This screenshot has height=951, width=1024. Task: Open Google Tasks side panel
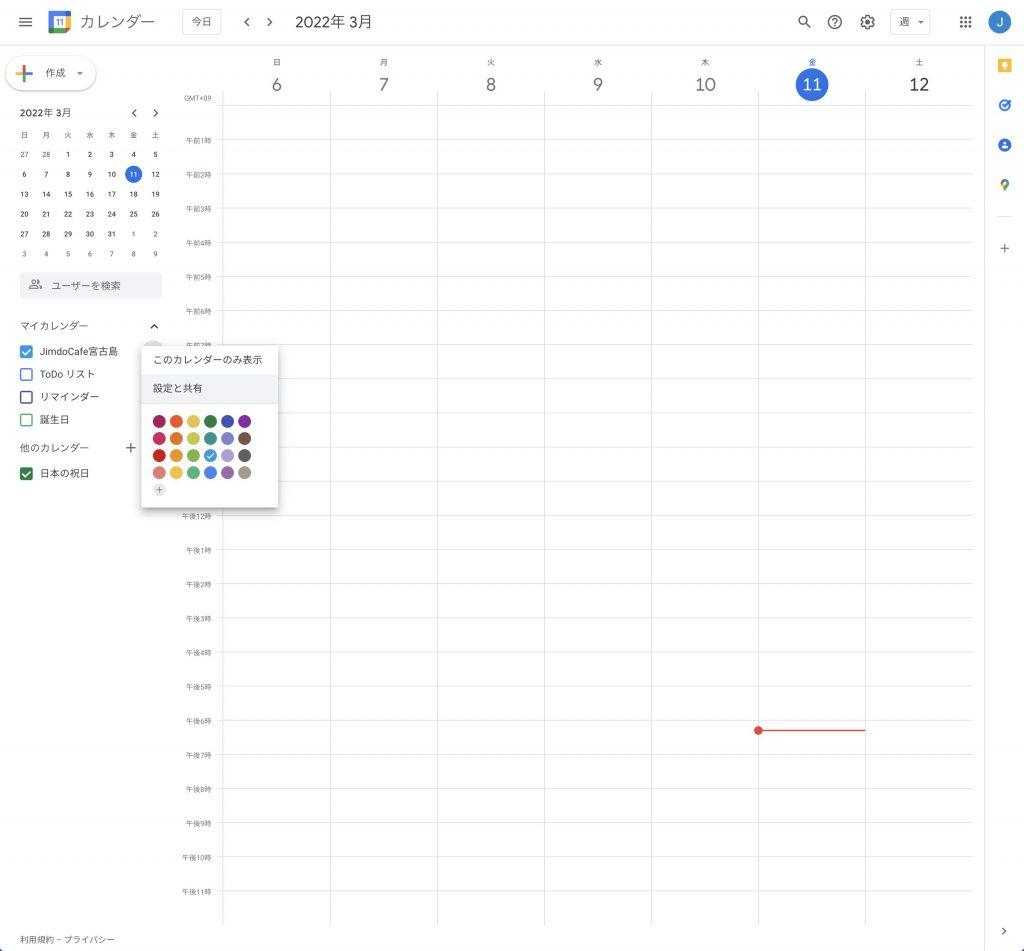[x=1004, y=105]
